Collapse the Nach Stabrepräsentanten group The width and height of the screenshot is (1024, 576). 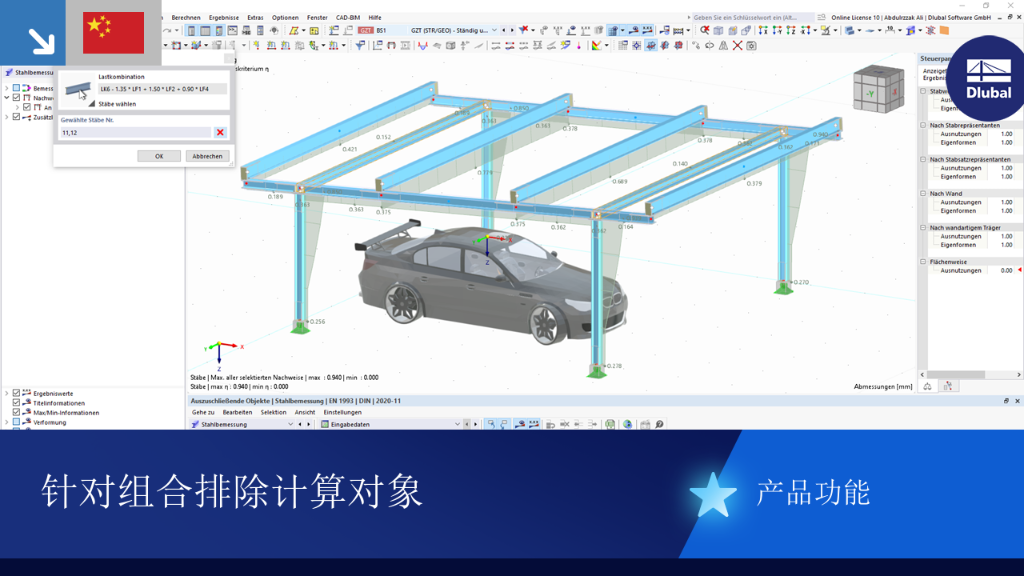tap(923, 125)
